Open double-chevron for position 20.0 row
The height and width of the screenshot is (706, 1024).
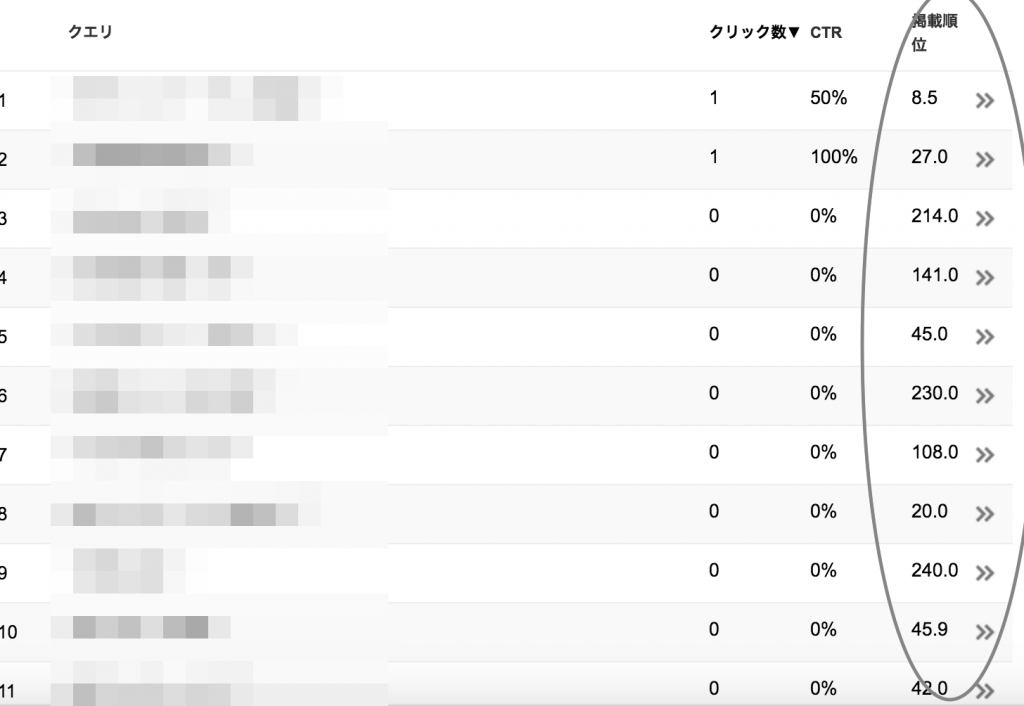[x=985, y=514]
